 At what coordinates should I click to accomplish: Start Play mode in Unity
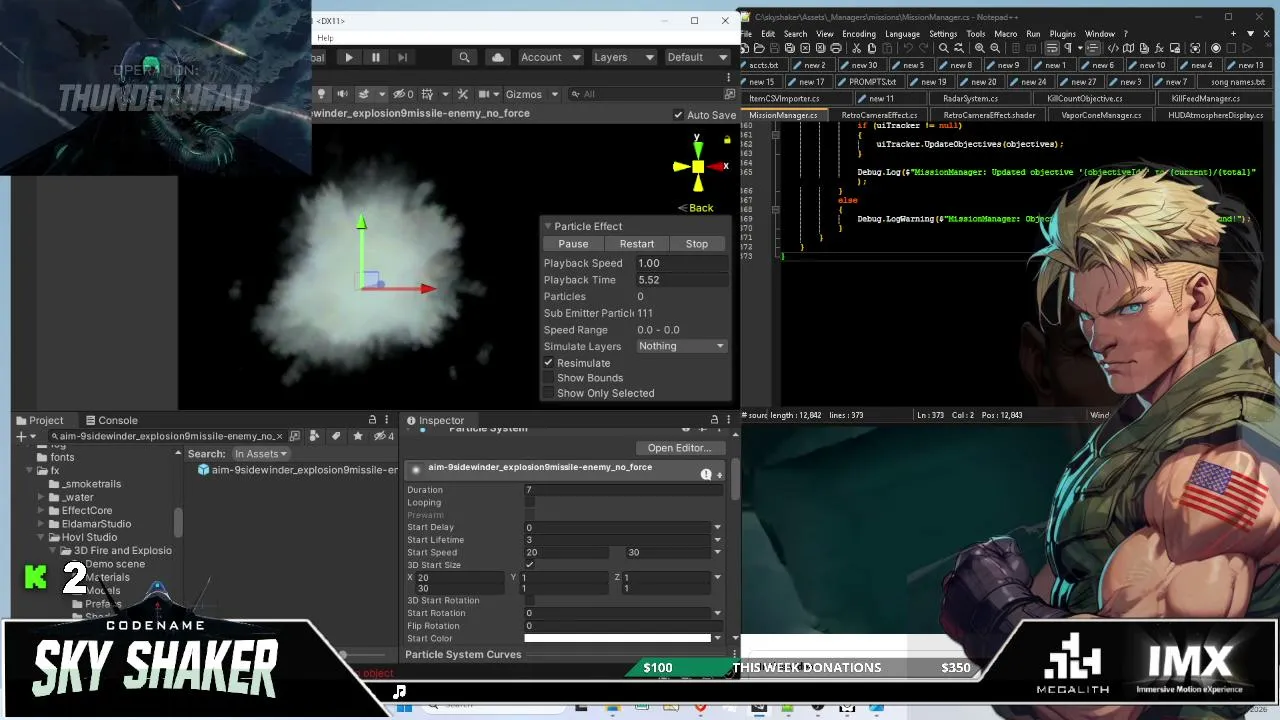click(x=348, y=57)
